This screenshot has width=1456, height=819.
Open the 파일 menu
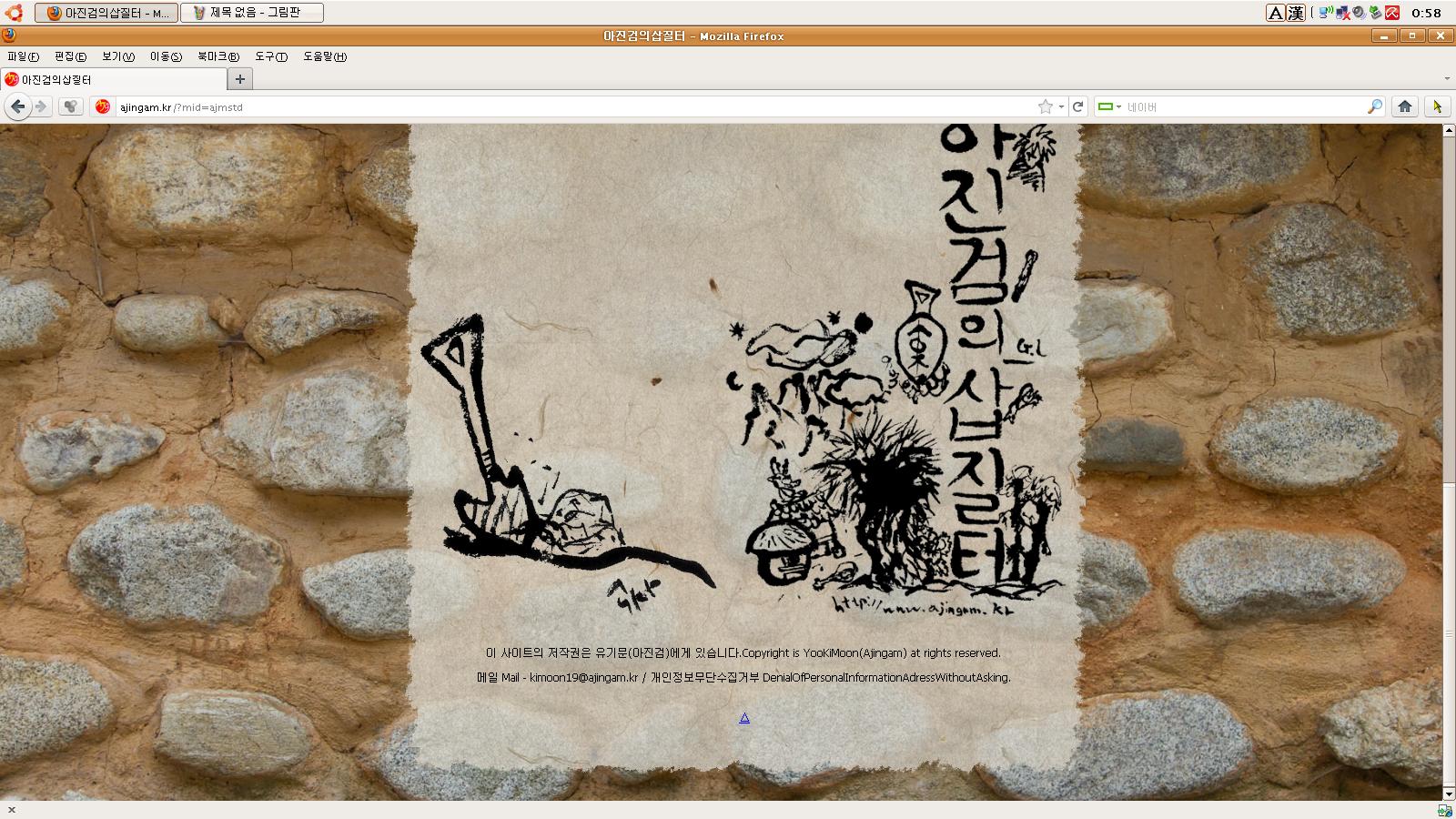tap(23, 56)
